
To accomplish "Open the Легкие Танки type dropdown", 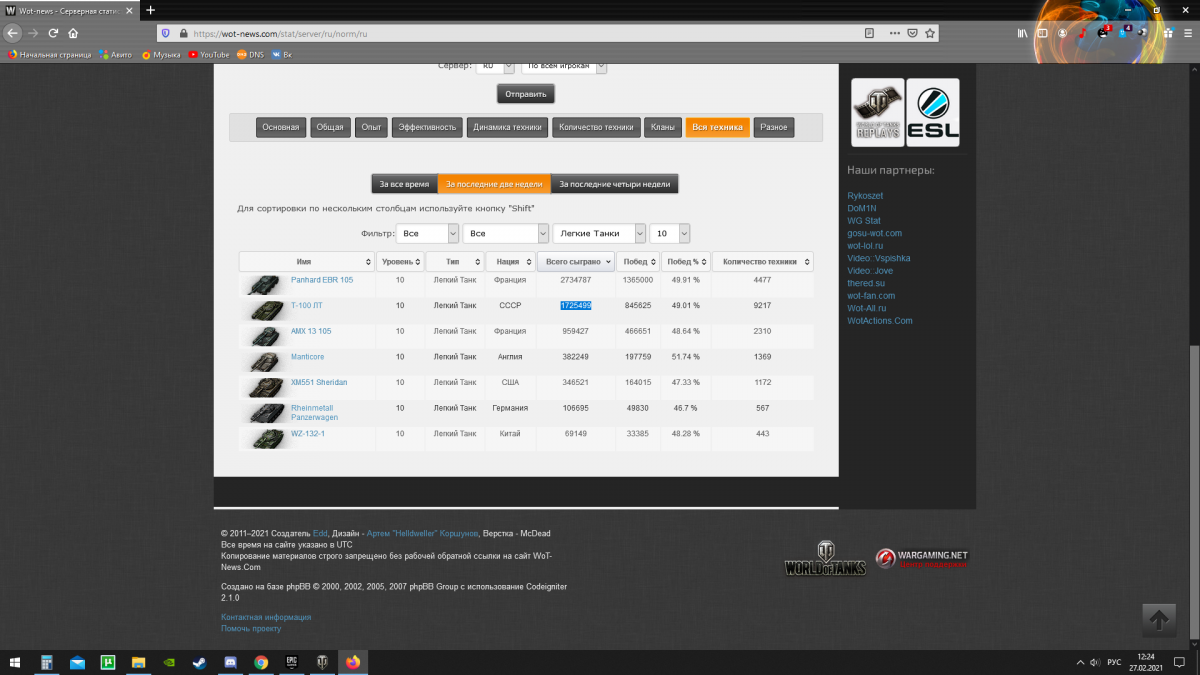I will (599, 233).
